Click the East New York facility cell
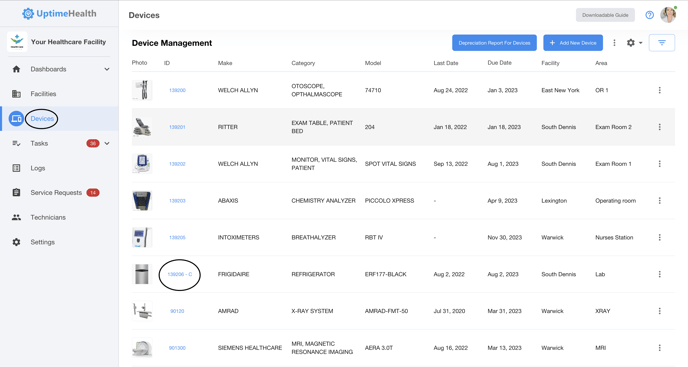688x367 pixels. coord(560,90)
